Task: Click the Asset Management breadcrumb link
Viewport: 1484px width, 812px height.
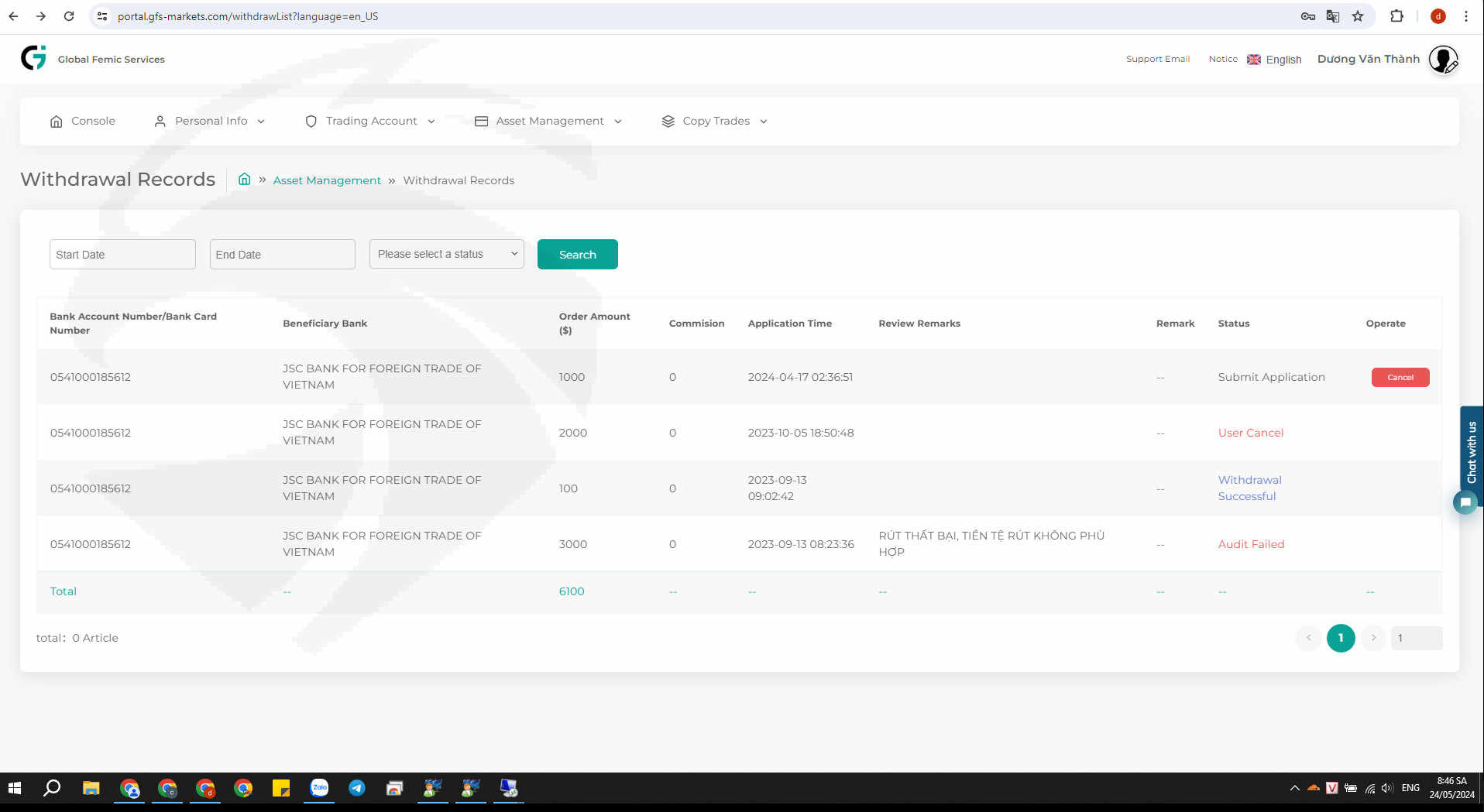Action: coord(327,180)
